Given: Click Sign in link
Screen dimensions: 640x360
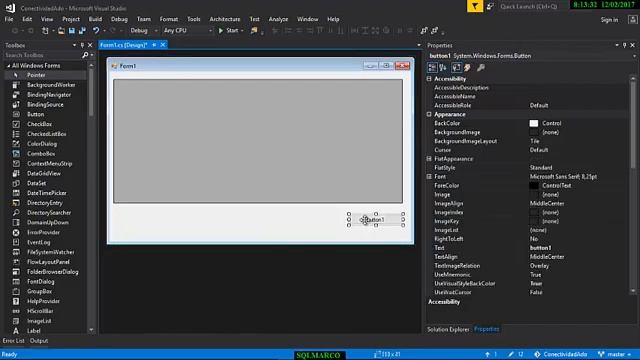Looking at the screenshot, I should [609, 20].
